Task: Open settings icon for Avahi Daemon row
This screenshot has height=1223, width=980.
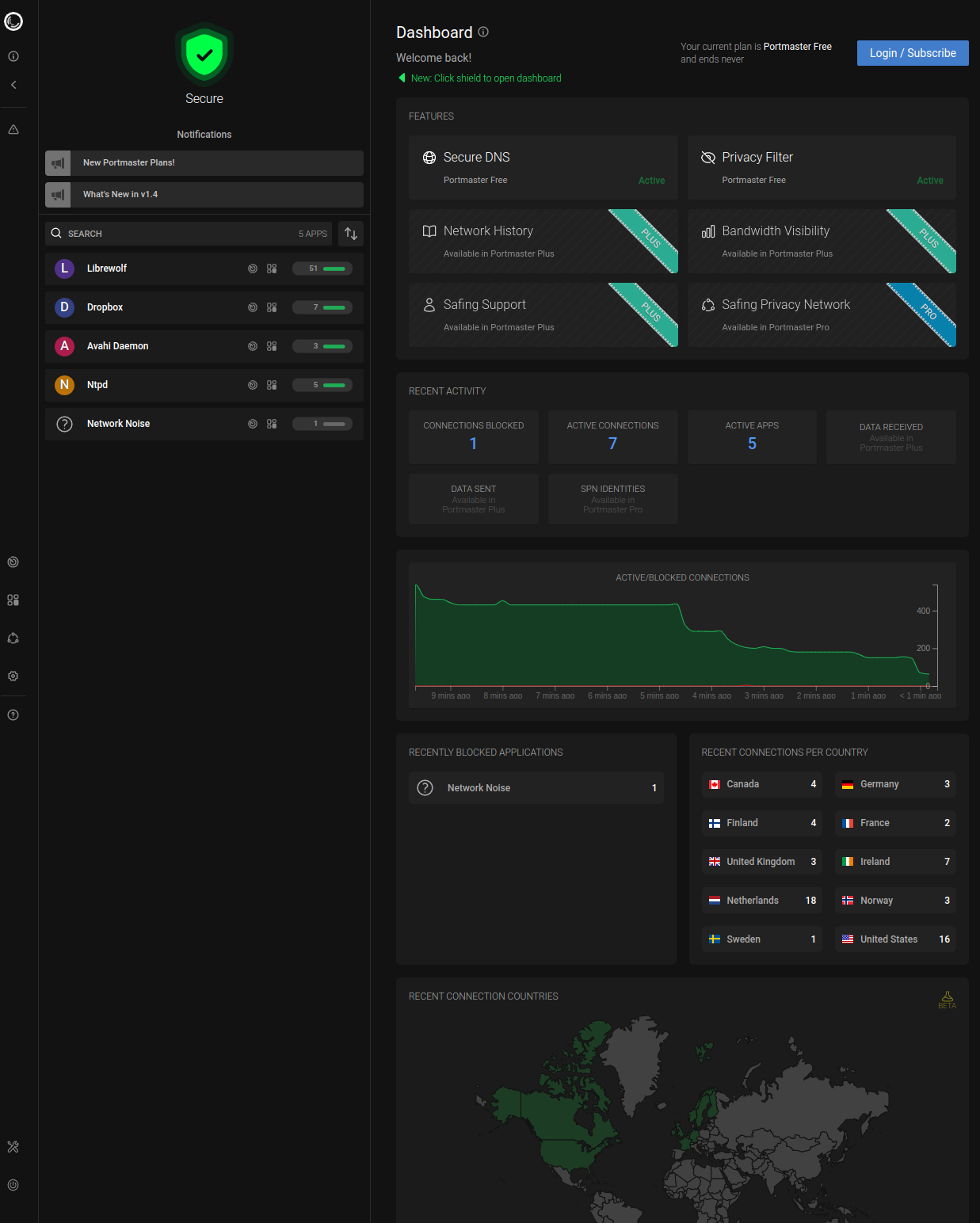Action: click(x=272, y=346)
